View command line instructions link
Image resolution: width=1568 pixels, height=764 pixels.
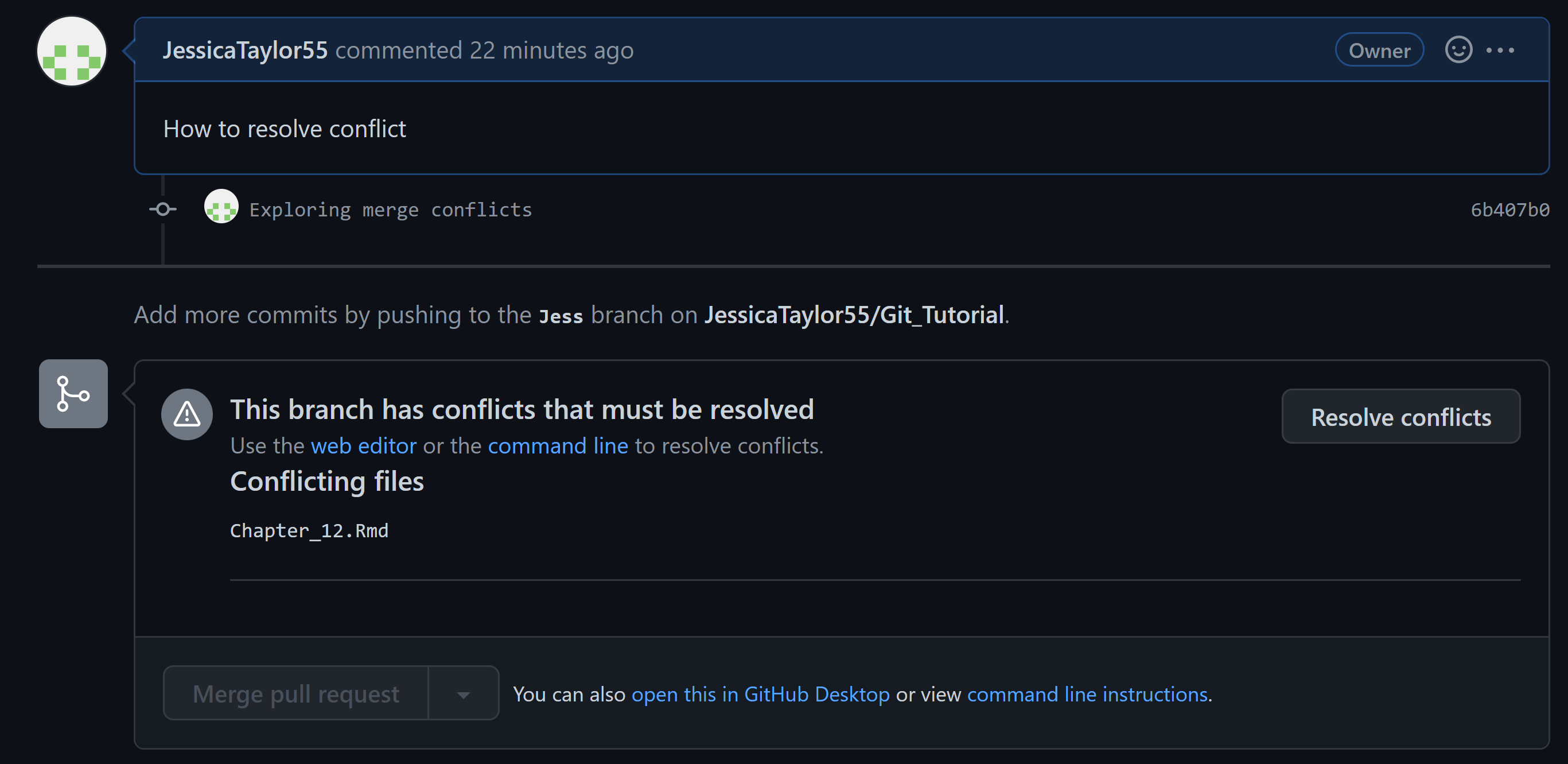[1087, 695]
